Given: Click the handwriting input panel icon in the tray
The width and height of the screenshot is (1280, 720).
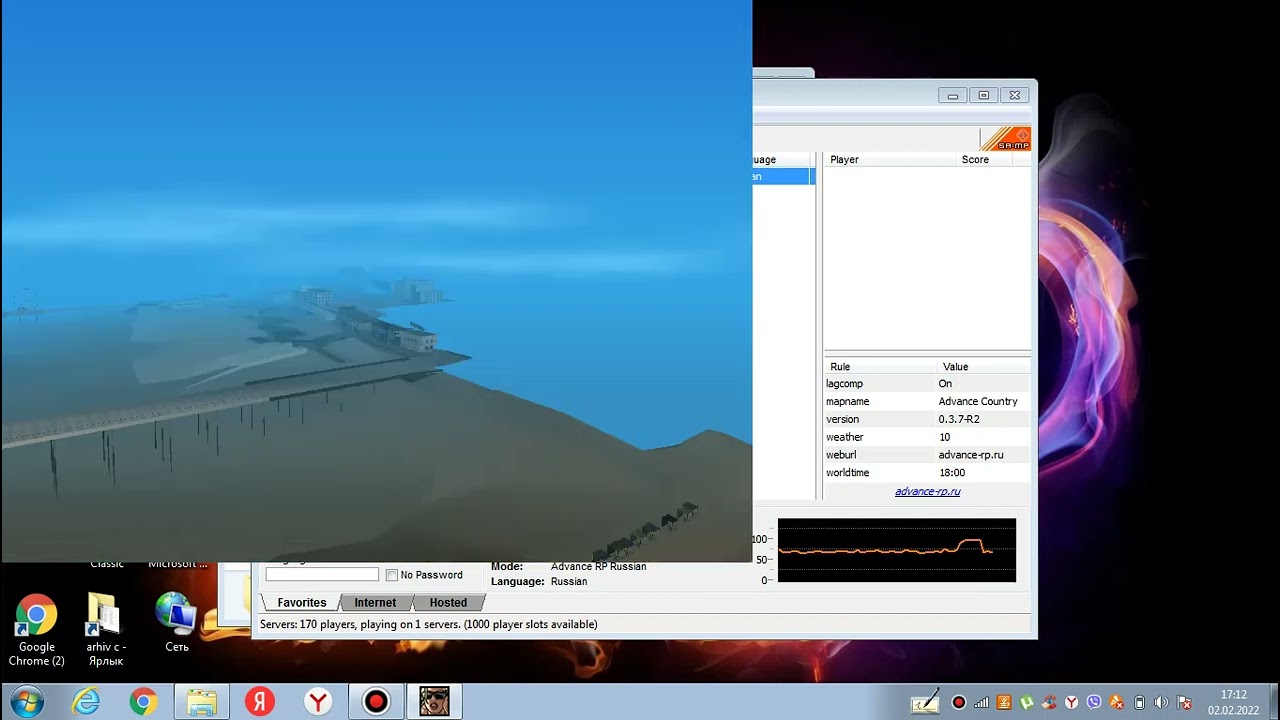Looking at the screenshot, I should coord(926,702).
